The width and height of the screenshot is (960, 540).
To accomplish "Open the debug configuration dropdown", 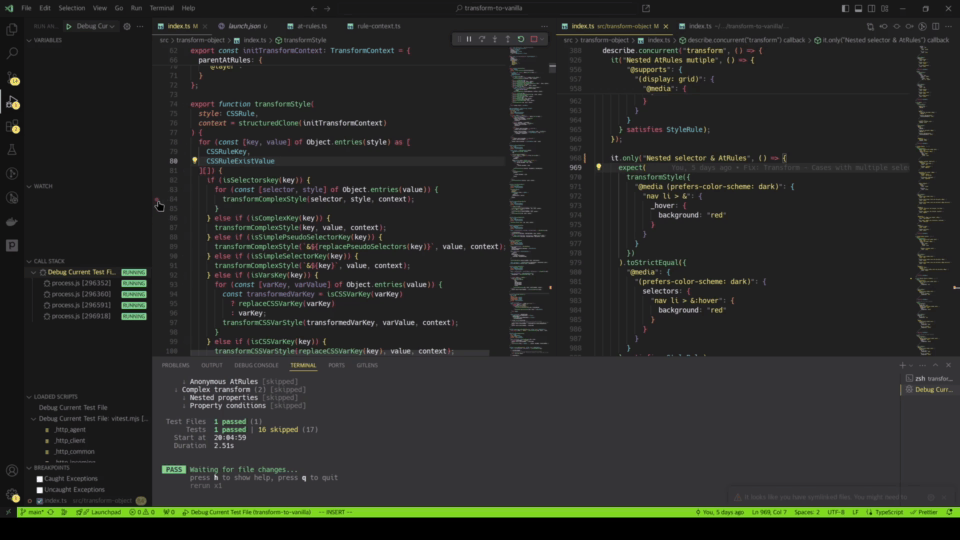I will [x=96, y=26].
